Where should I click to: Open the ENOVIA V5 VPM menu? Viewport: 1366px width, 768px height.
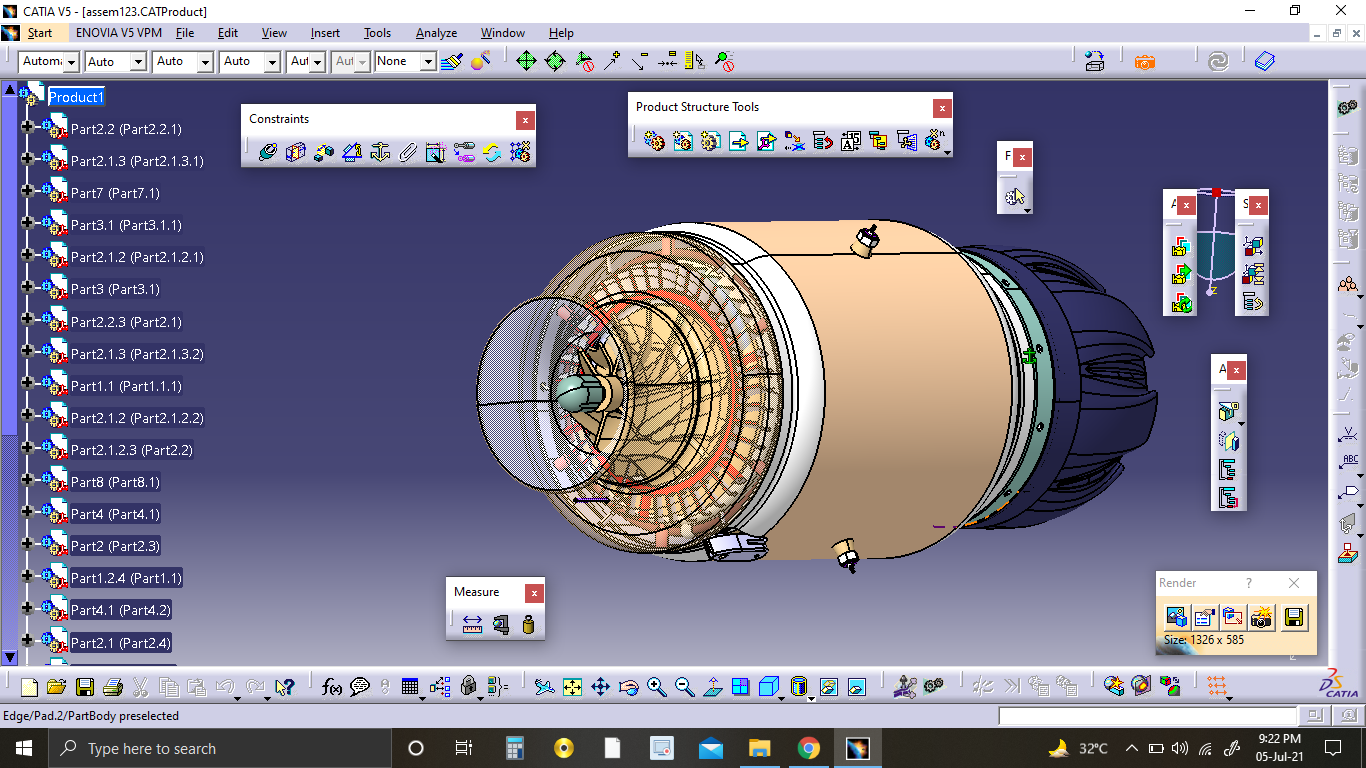click(x=119, y=33)
